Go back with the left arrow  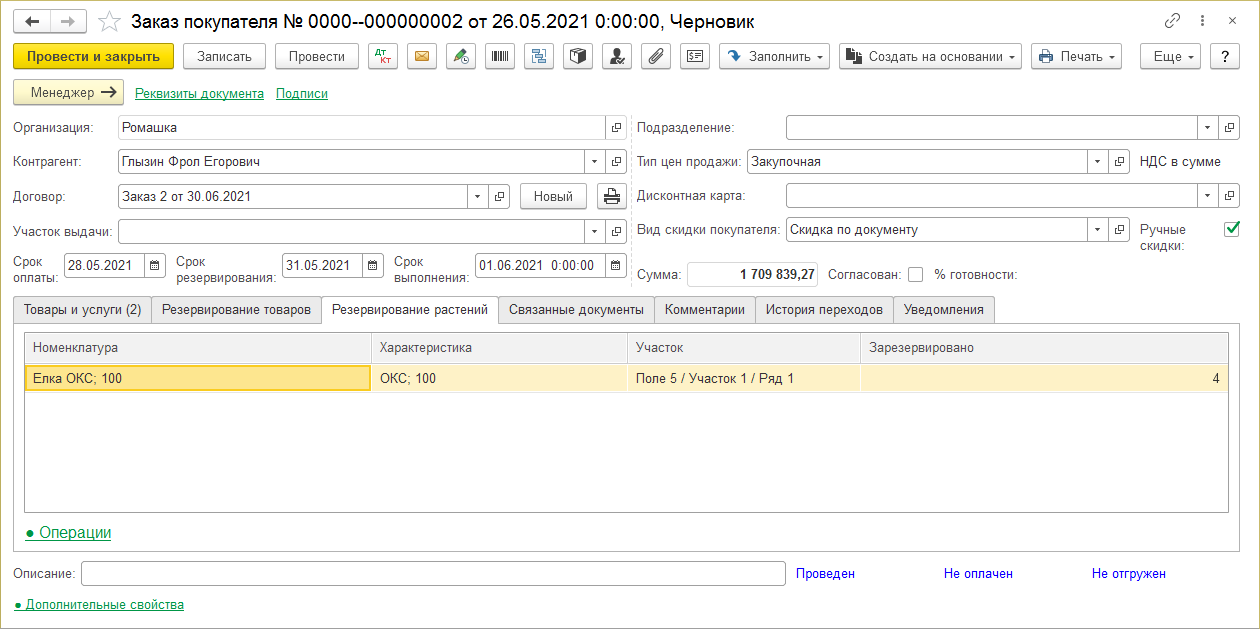pos(31,21)
